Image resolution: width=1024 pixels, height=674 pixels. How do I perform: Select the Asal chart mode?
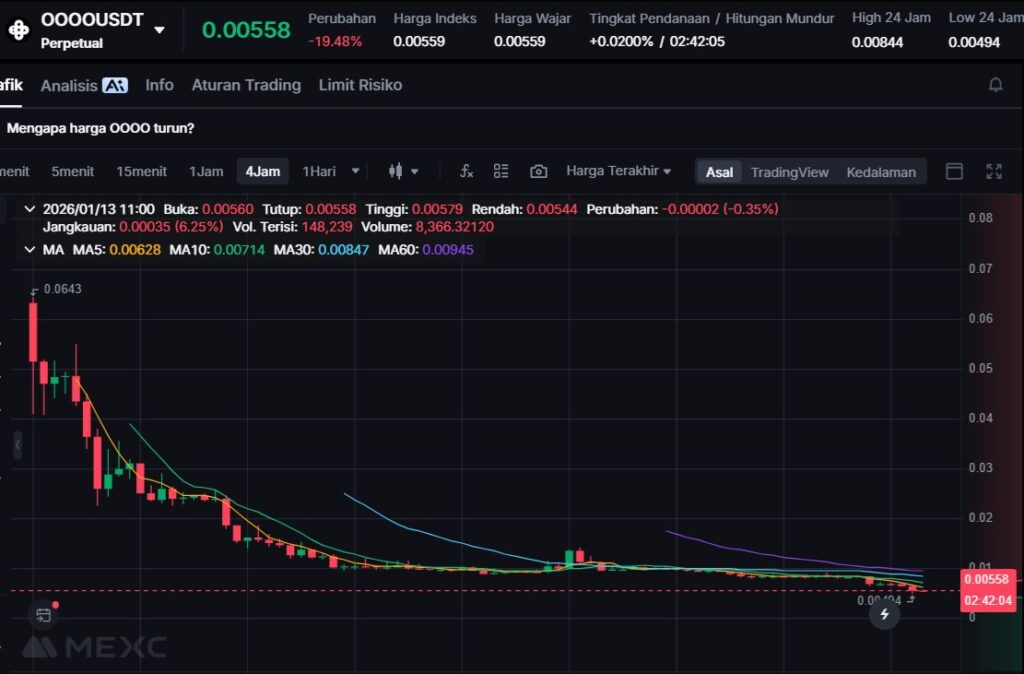(x=719, y=172)
